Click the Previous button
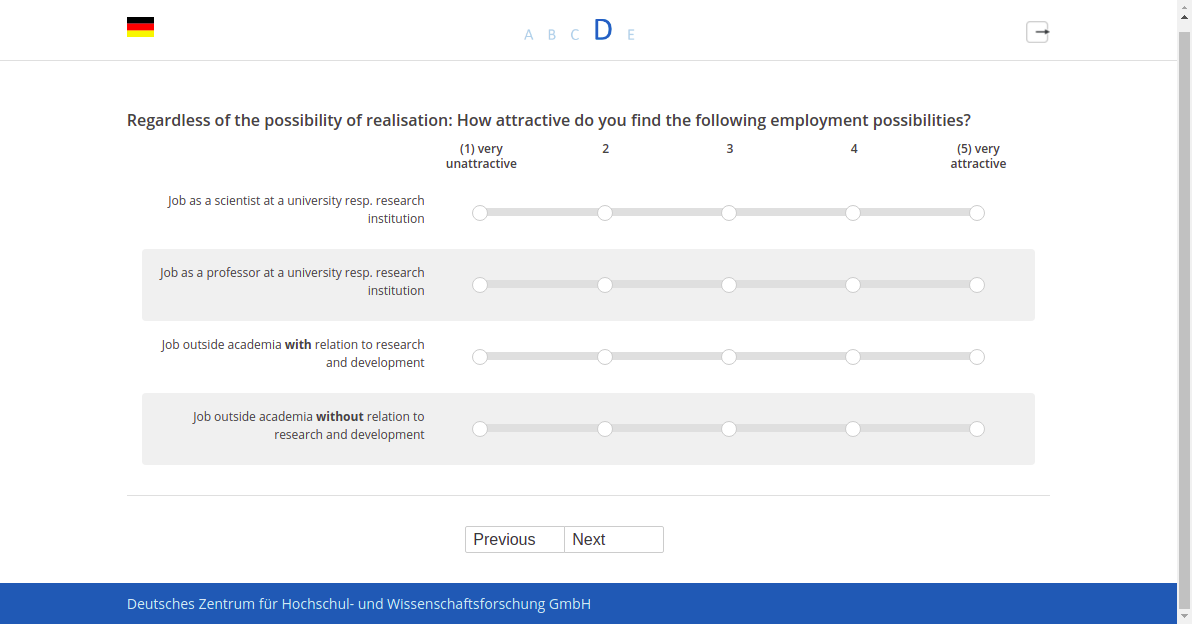Screen dimensions: 1192x624 pyautogui.click(x=515, y=540)
